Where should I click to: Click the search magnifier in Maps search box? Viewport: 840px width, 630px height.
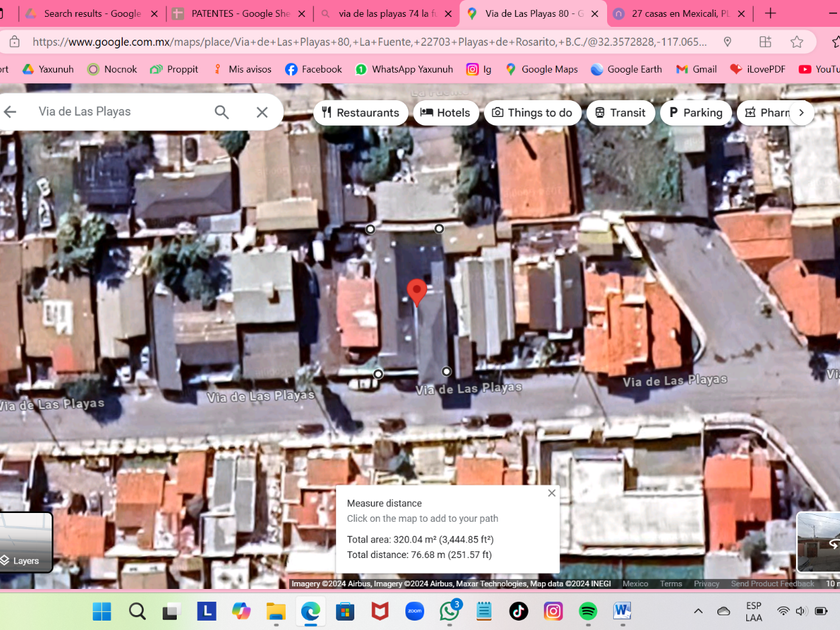click(x=222, y=112)
